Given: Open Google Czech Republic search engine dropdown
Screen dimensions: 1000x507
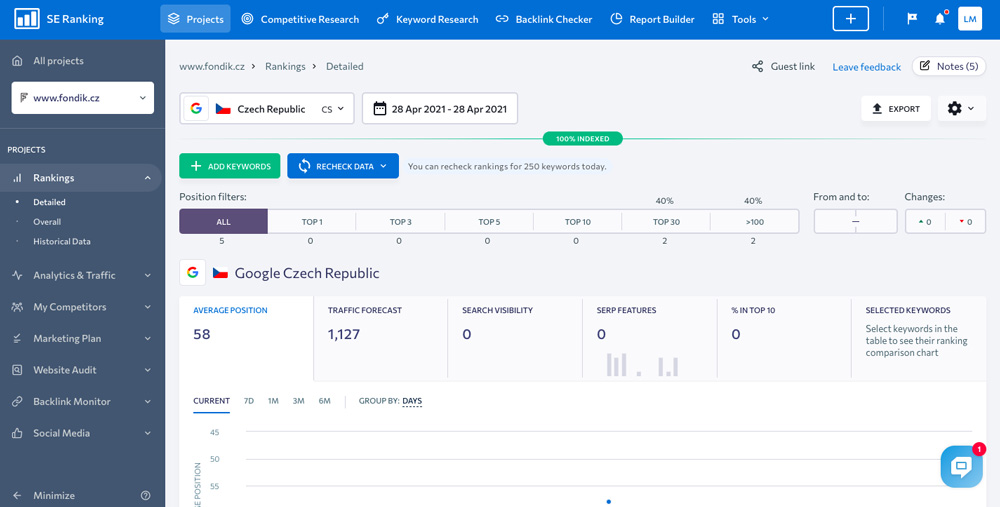Looking at the screenshot, I should tap(267, 108).
